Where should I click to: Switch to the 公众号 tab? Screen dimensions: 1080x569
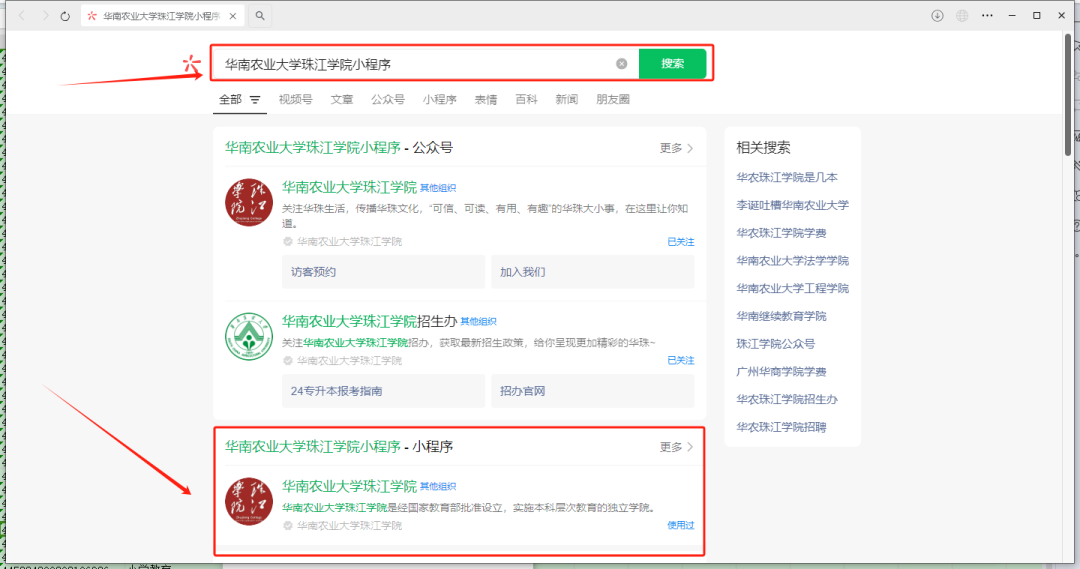(x=388, y=99)
